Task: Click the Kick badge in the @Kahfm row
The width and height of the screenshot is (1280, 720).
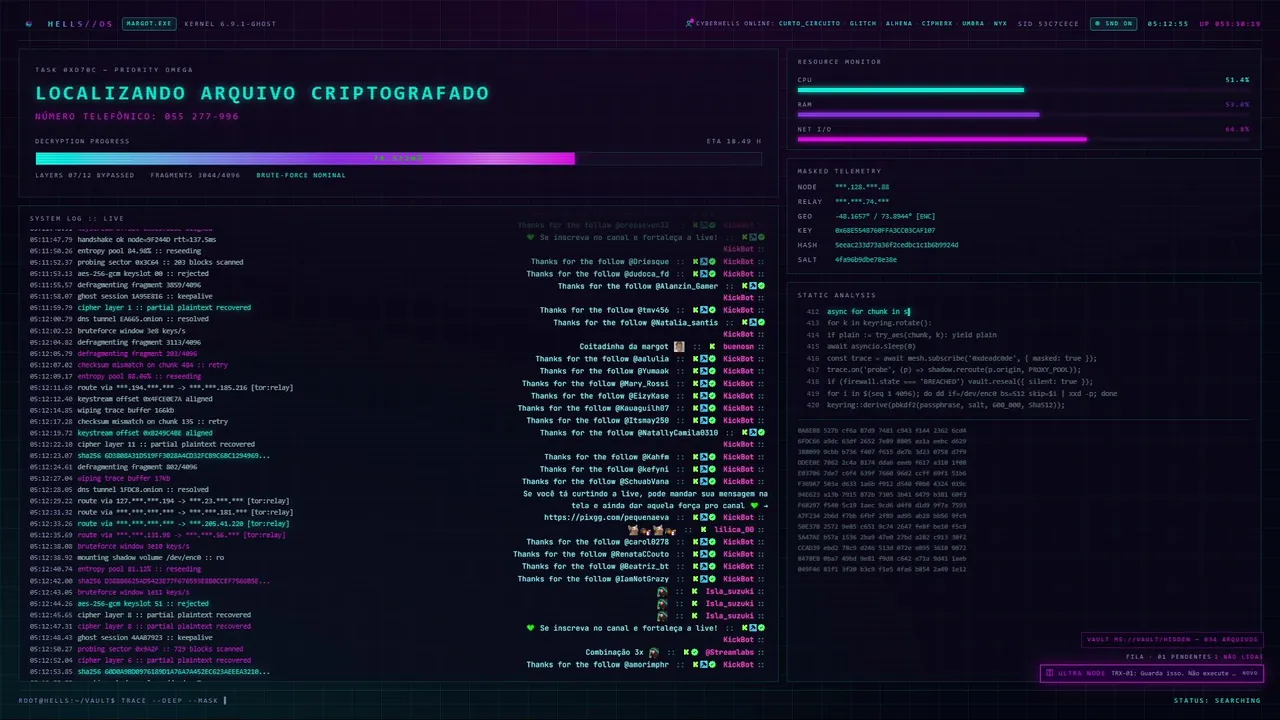Action: [x=694, y=457]
